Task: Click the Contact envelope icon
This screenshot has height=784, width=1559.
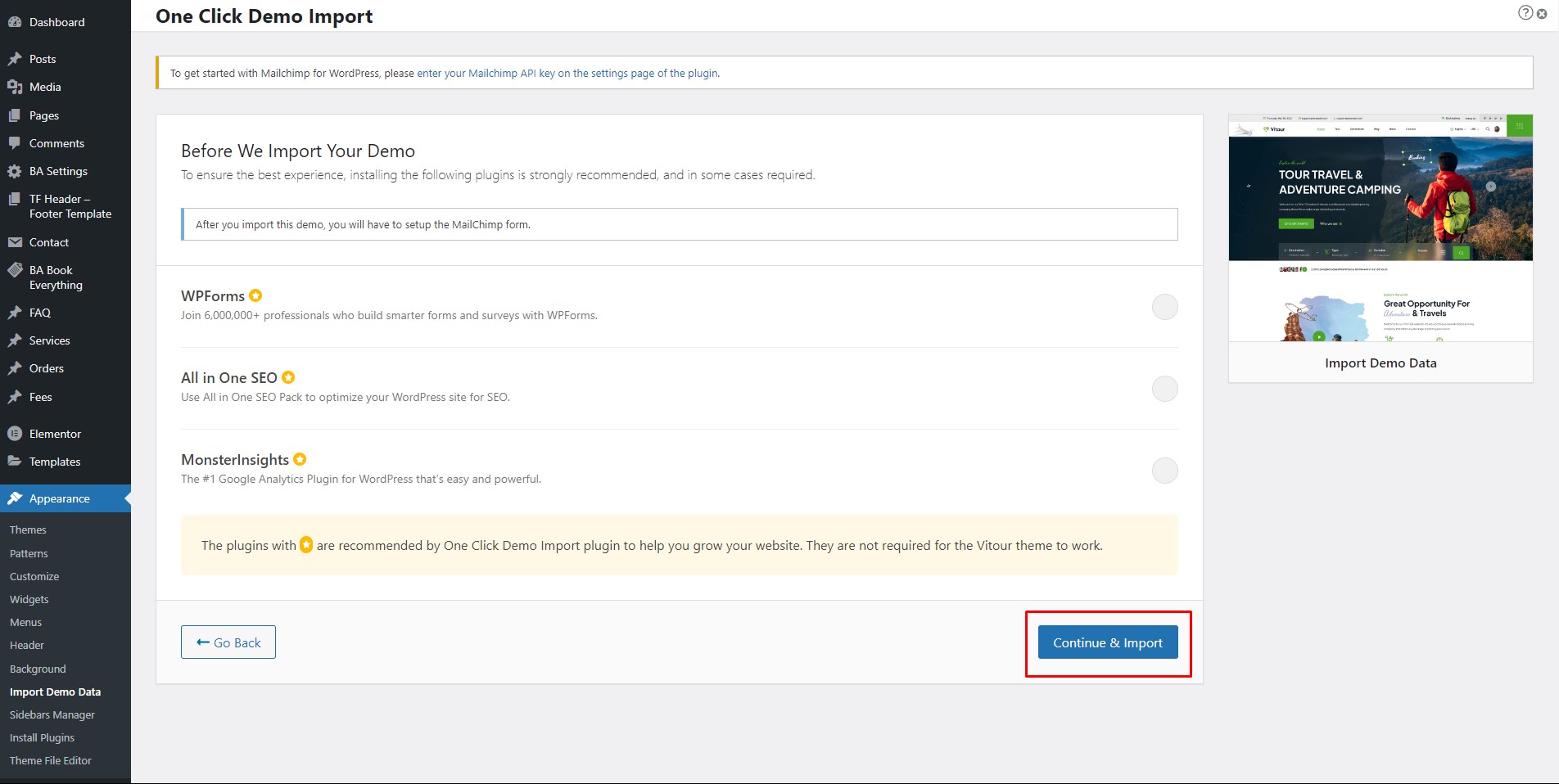Action: click(15, 242)
